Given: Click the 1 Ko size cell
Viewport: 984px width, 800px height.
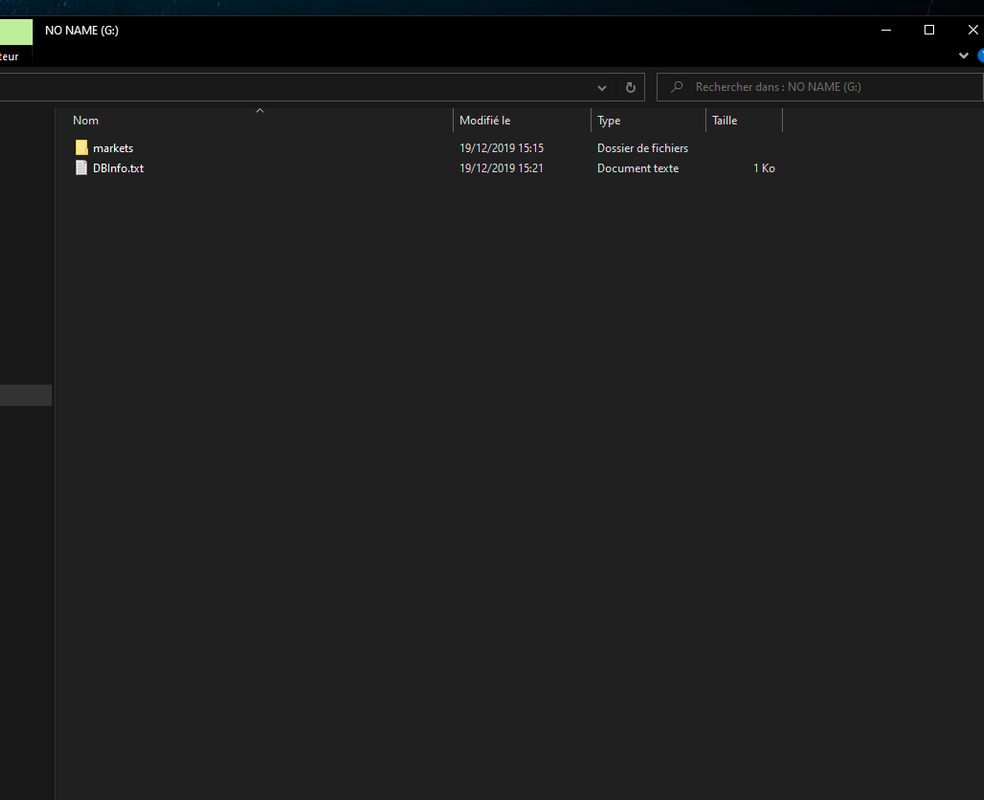Looking at the screenshot, I should (764, 168).
